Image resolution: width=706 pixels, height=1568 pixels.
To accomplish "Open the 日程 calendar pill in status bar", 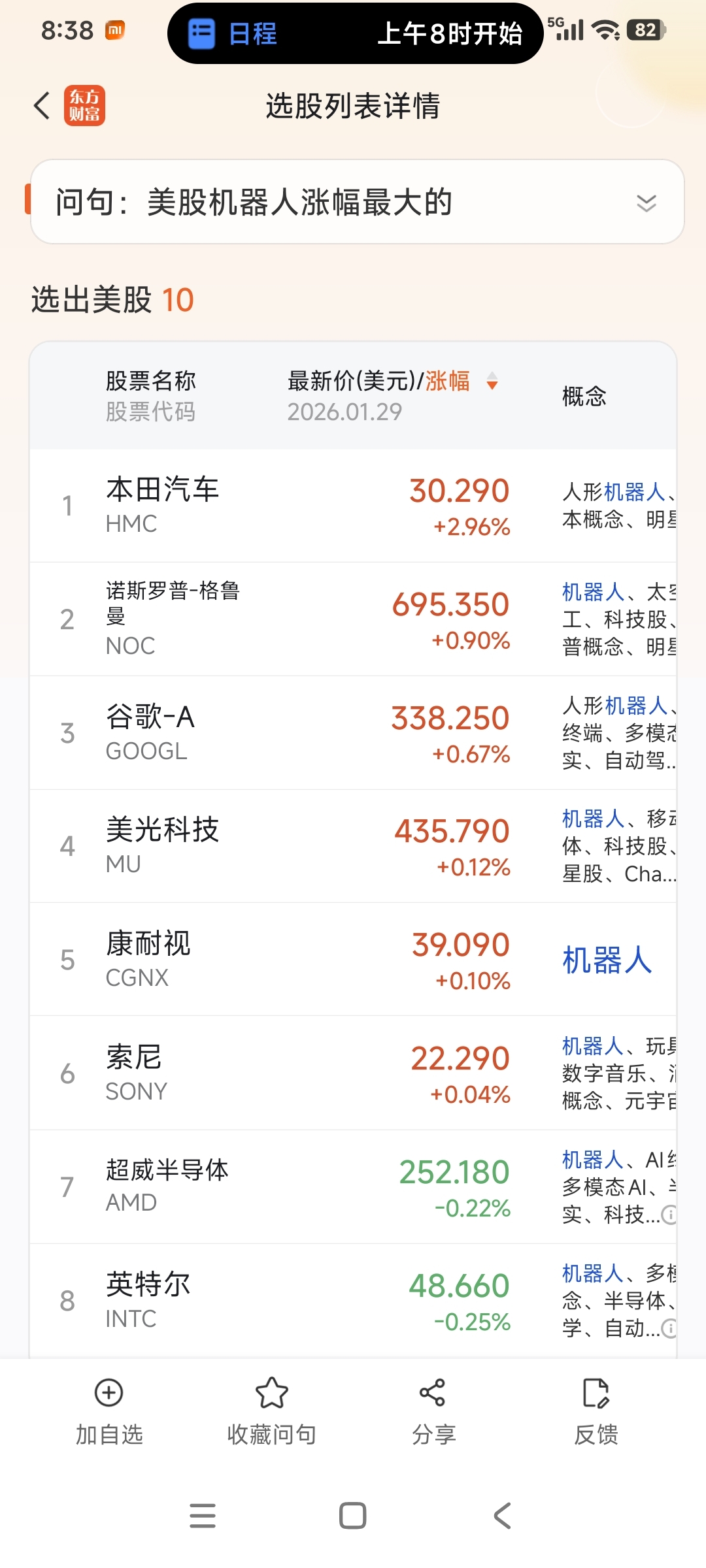I will click(355, 33).
